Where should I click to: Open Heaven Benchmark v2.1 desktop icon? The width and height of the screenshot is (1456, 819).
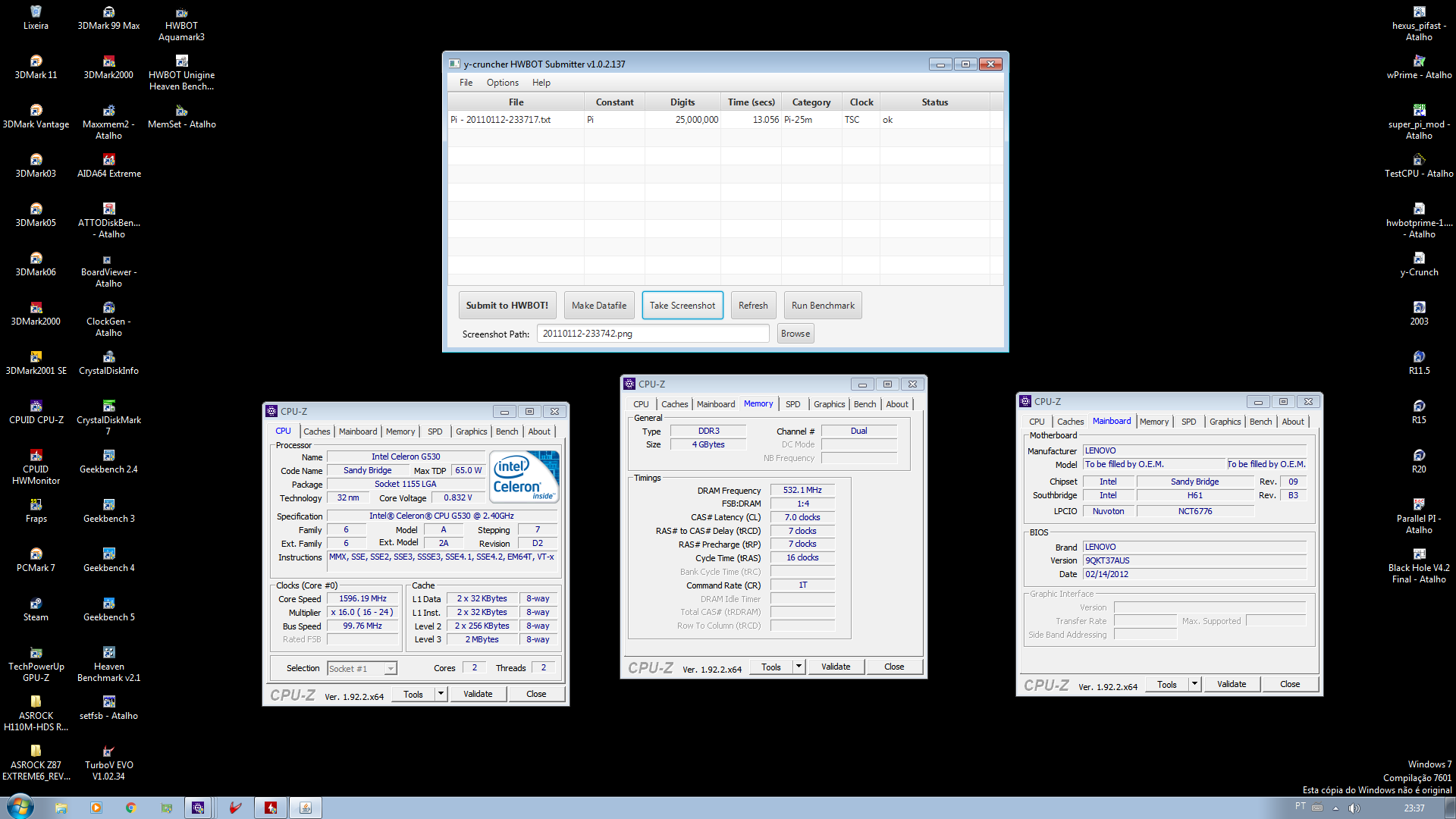(108, 664)
